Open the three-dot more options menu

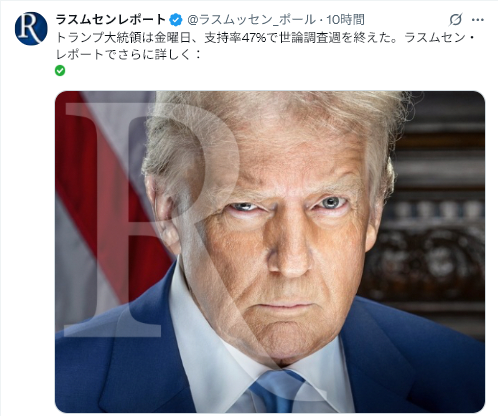point(478,20)
